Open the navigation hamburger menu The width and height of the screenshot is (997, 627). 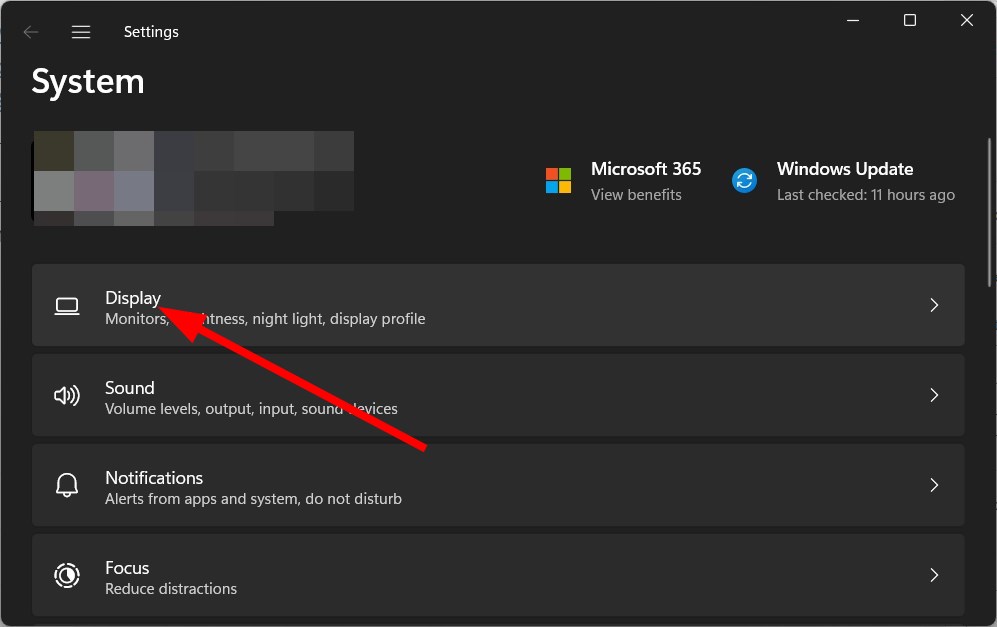[81, 31]
